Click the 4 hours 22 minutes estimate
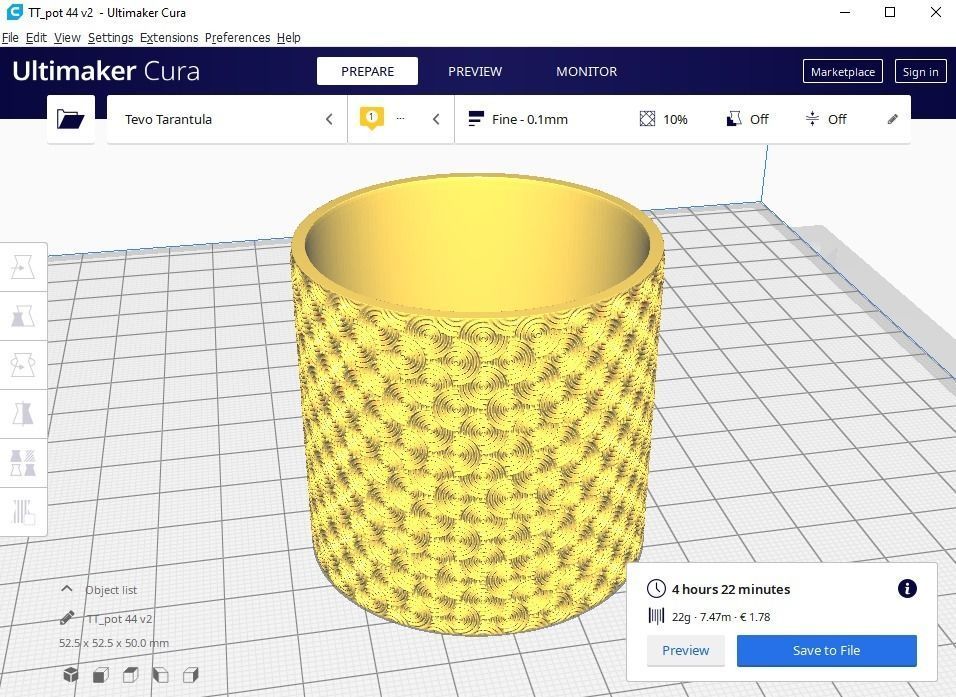 pos(731,589)
